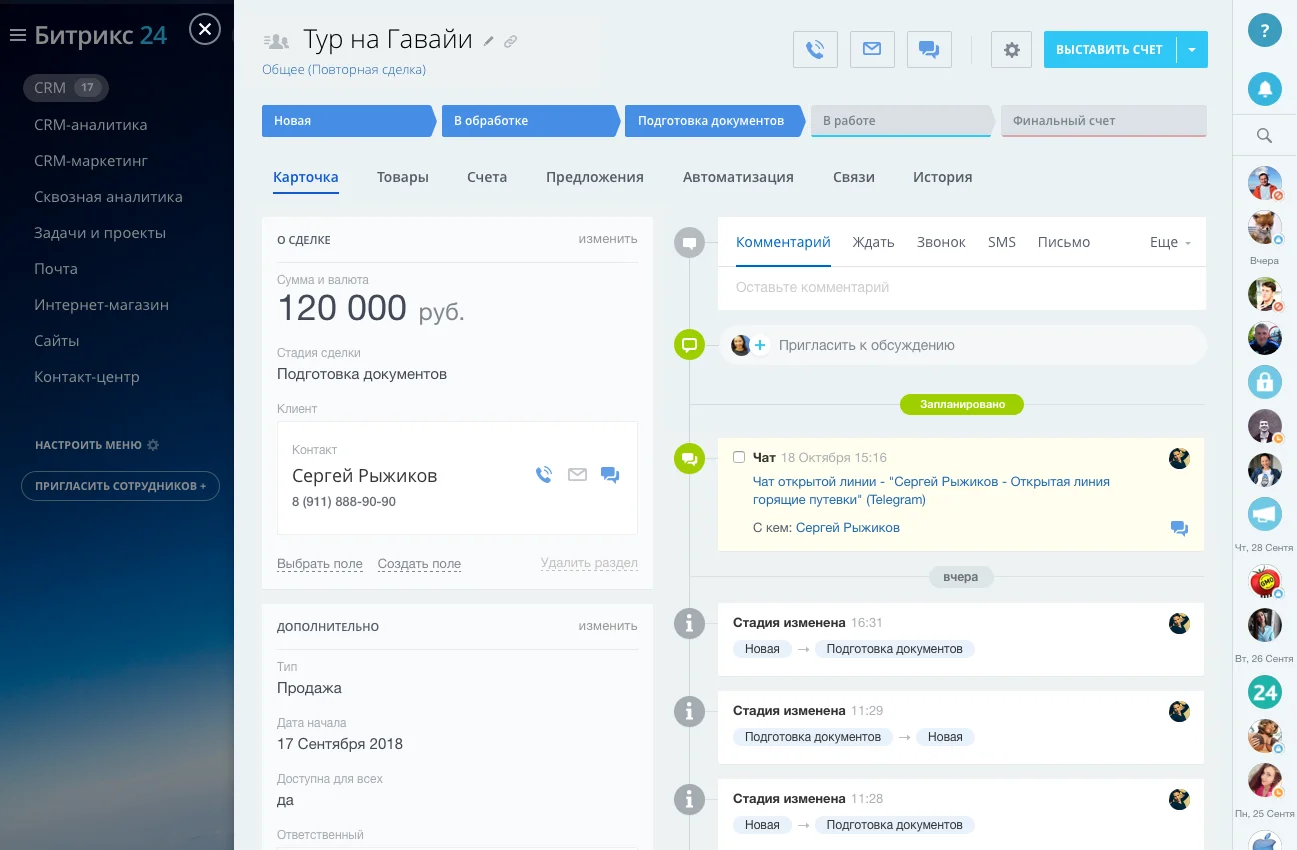Open chat via header speech bubble icon
1297x850 pixels.
point(929,49)
